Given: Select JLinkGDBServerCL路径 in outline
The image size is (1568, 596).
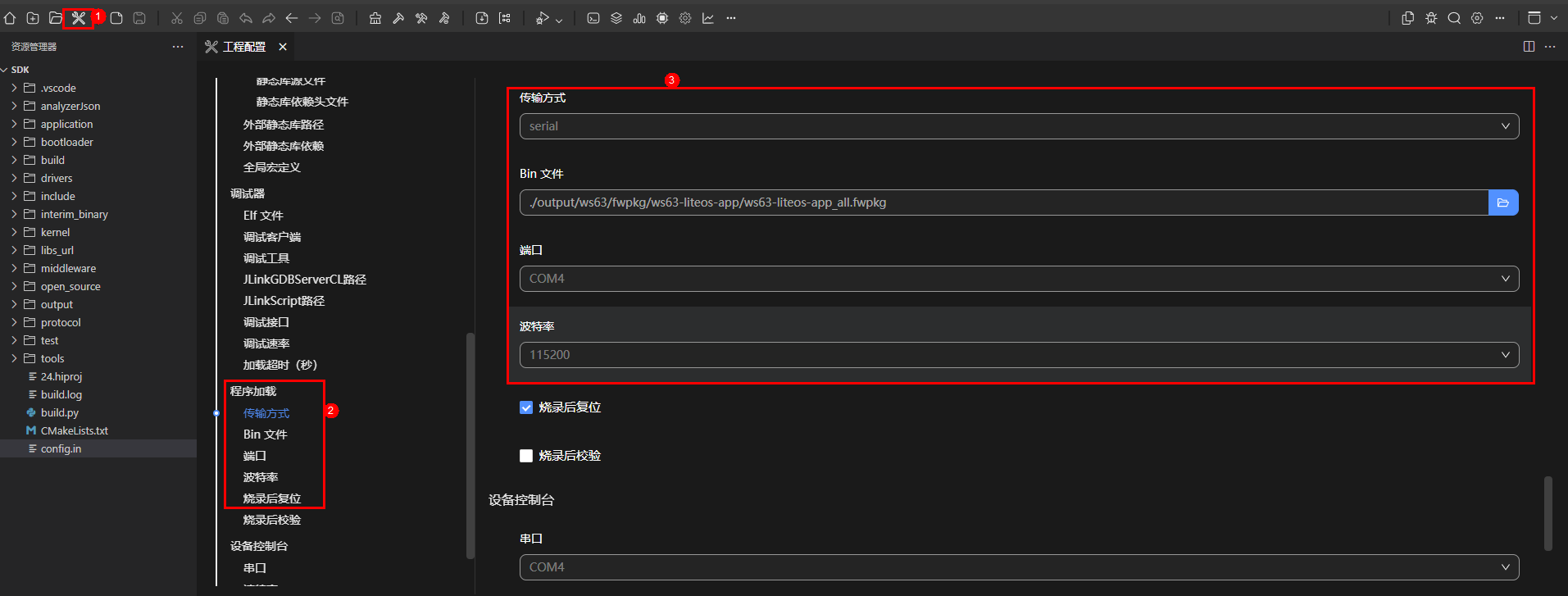Looking at the screenshot, I should (x=305, y=280).
